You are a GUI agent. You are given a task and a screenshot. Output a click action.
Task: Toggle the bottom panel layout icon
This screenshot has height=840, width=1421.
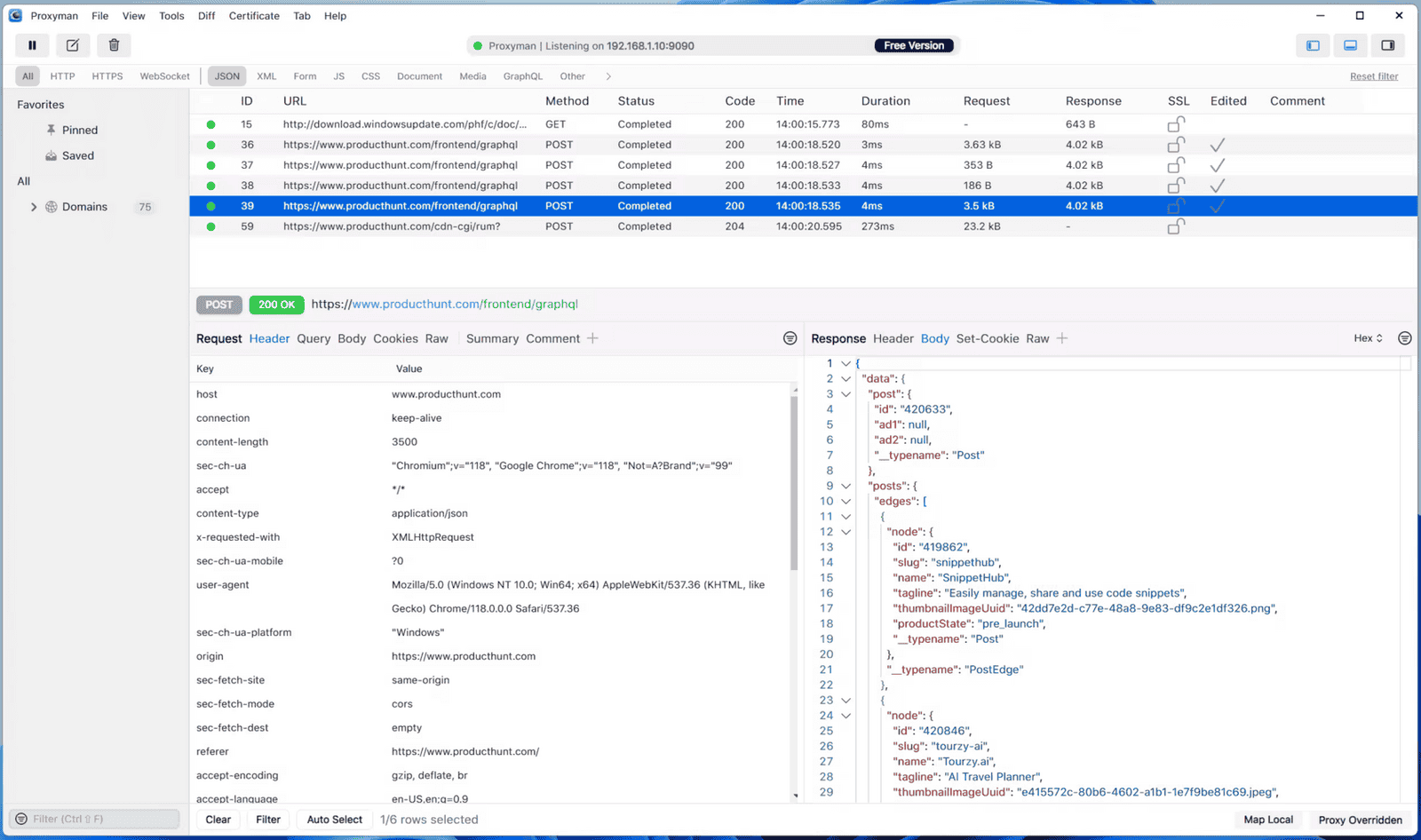tap(1350, 45)
